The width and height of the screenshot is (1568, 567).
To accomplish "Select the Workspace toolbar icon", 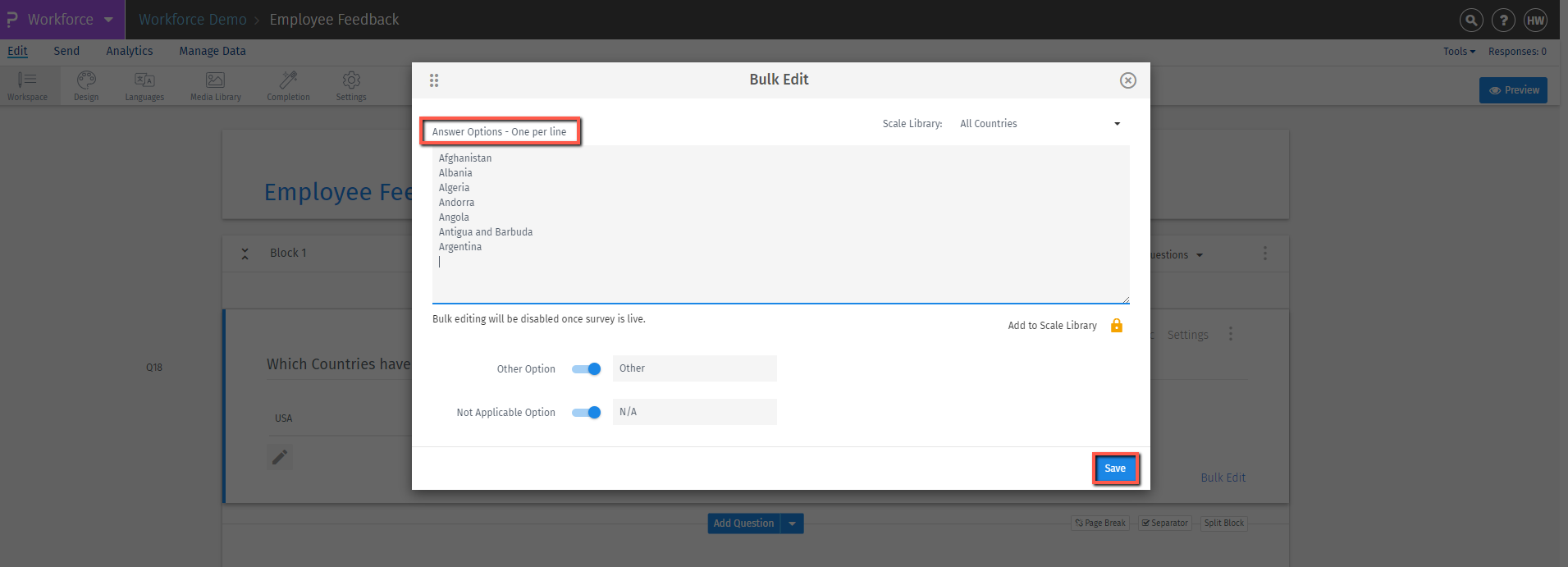I will 27,85.
